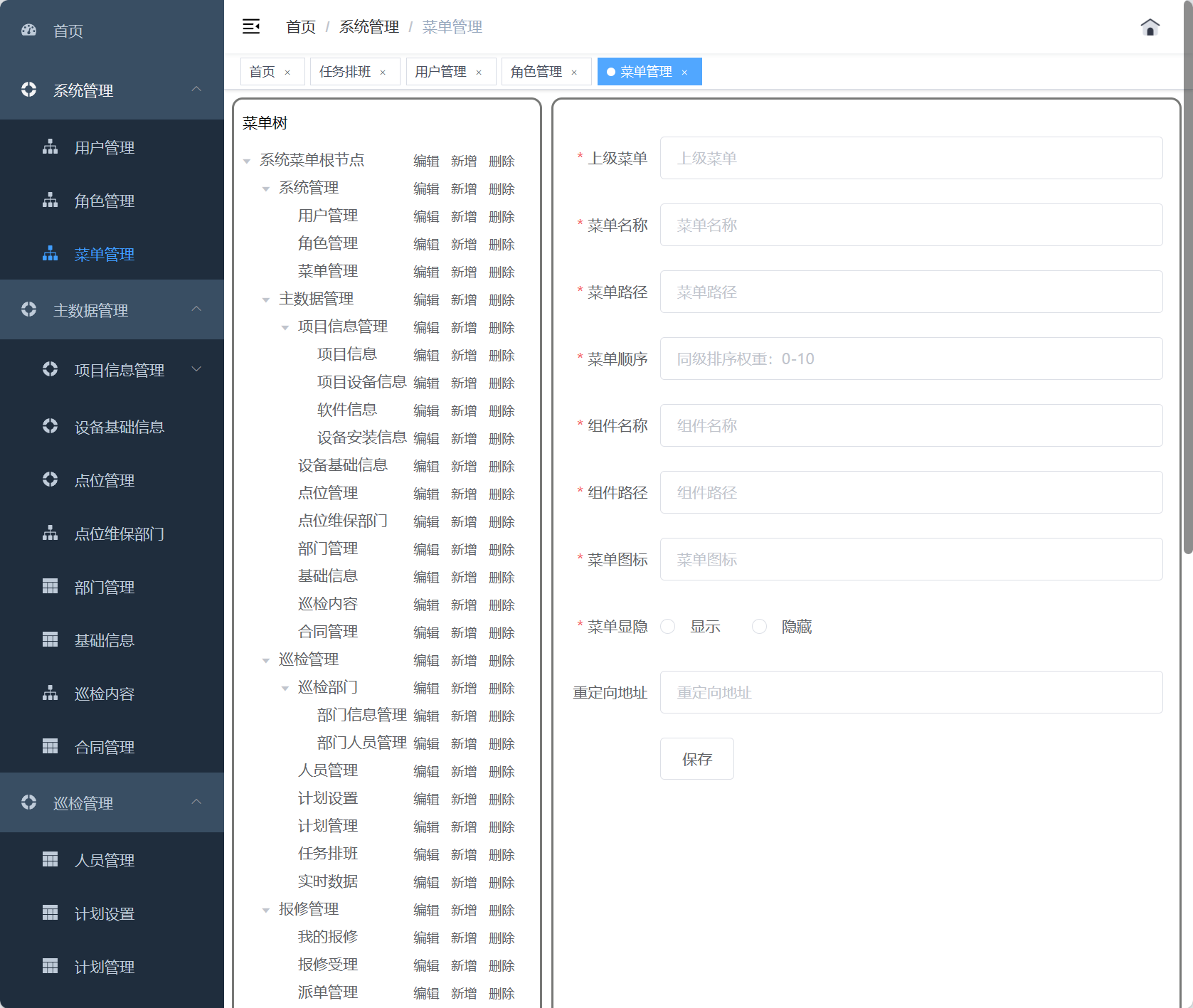Click 删除 for the 项目信息 tree row

click(x=502, y=356)
